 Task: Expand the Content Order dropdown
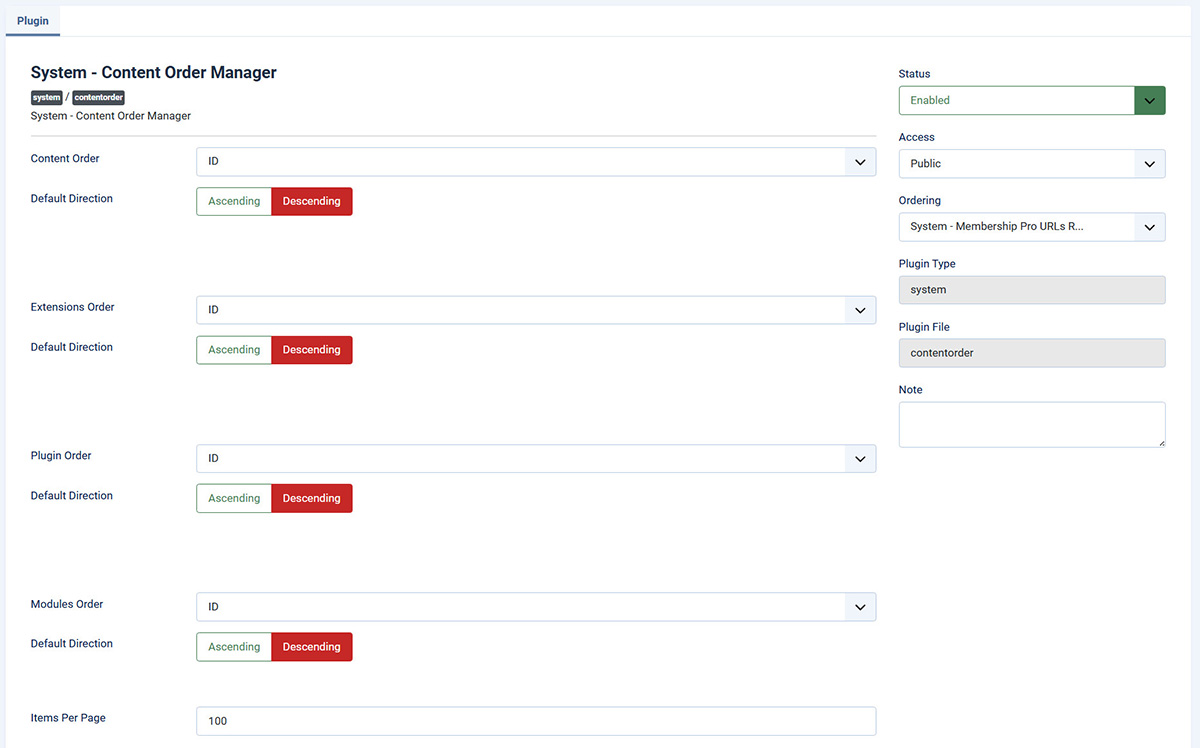point(535,162)
